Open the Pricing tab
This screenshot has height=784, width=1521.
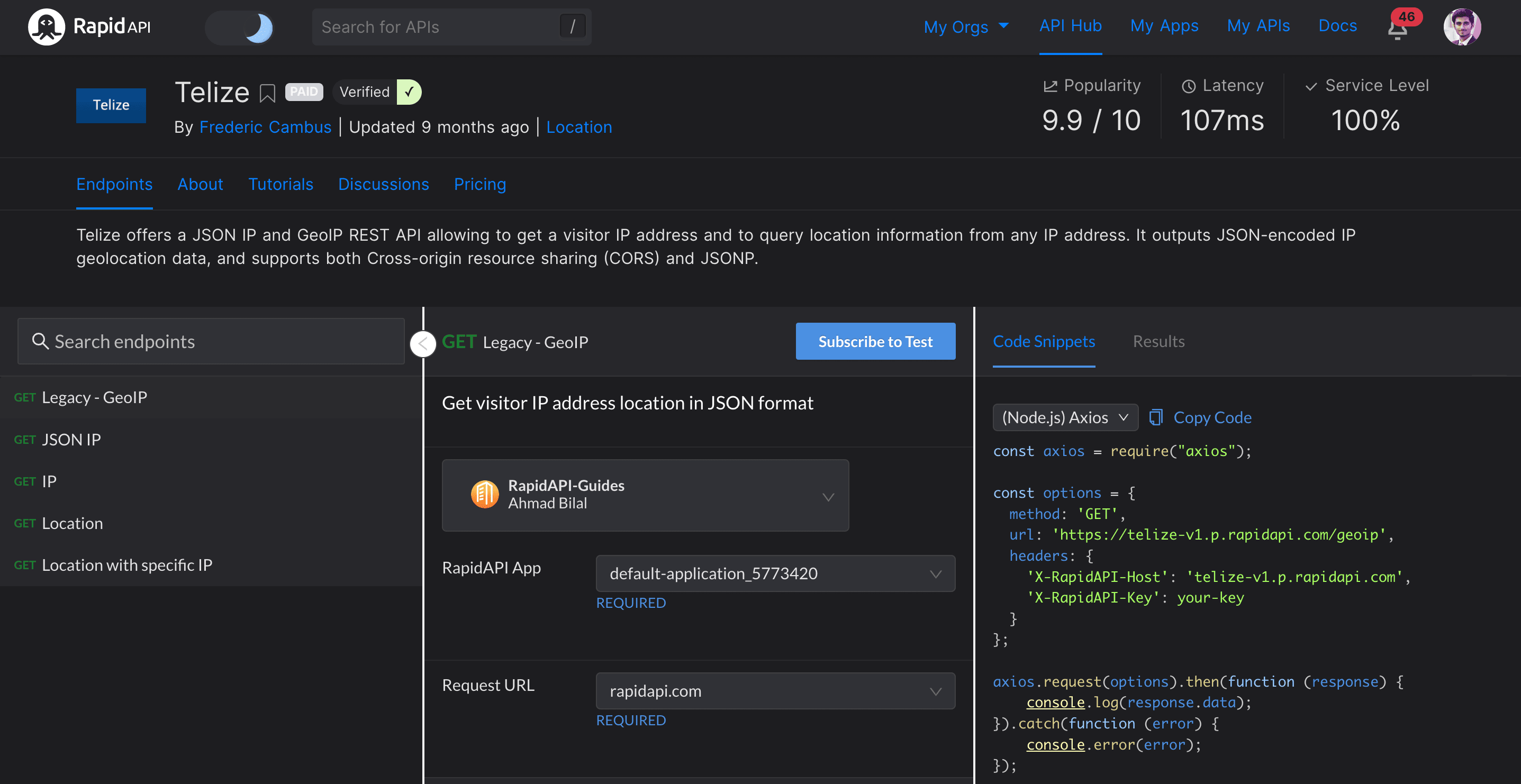(x=480, y=183)
